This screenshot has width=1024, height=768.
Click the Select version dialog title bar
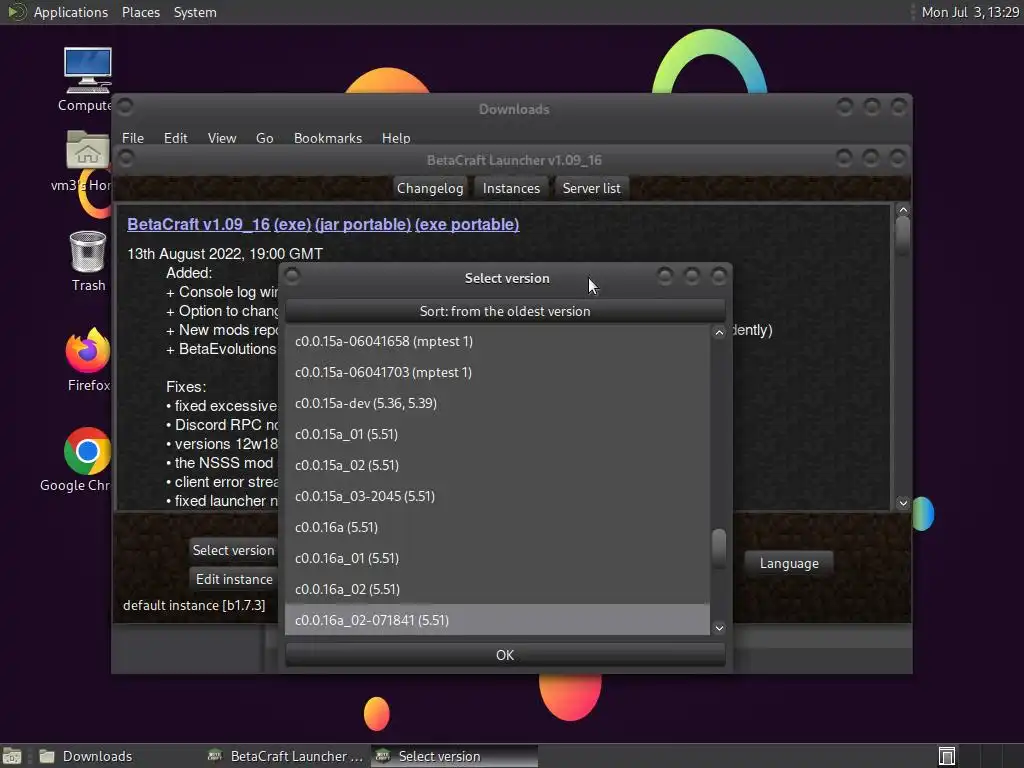(x=507, y=278)
